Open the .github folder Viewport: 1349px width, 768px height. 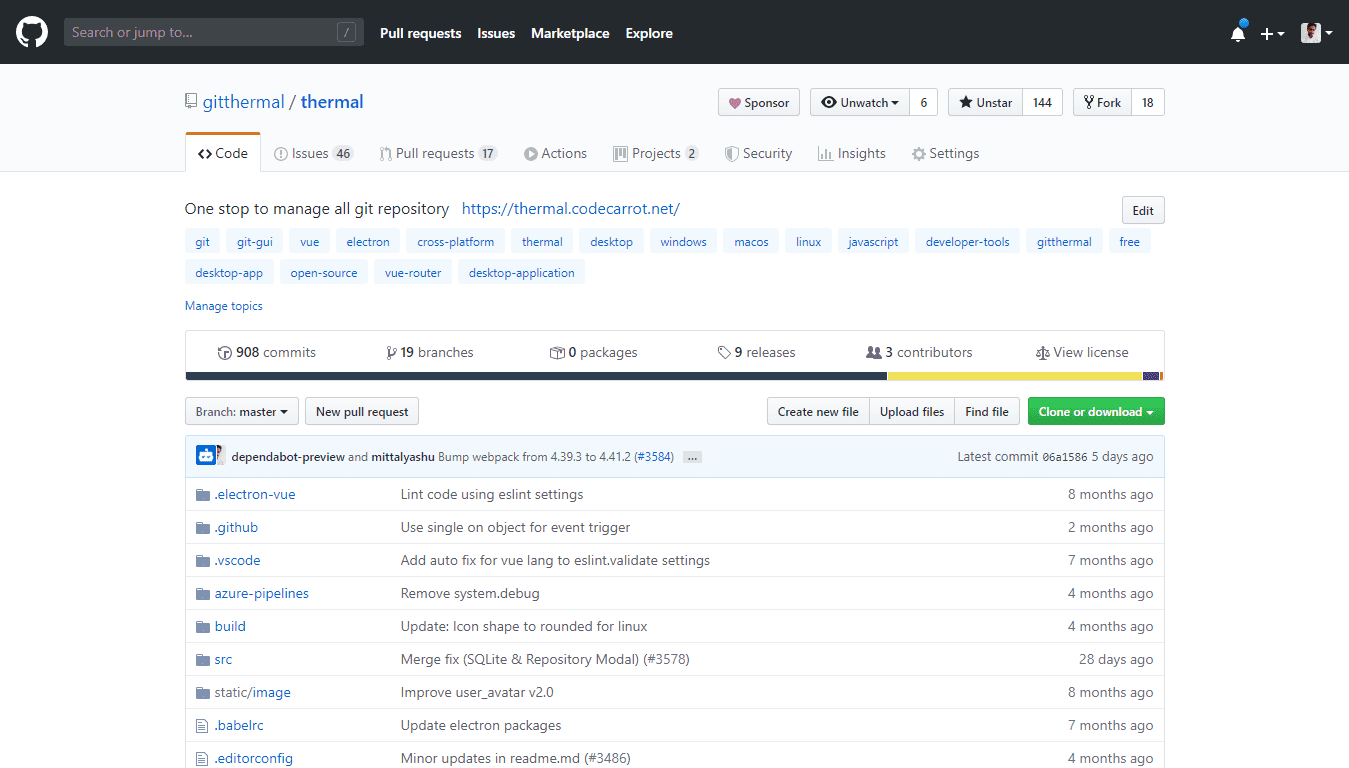(236, 527)
